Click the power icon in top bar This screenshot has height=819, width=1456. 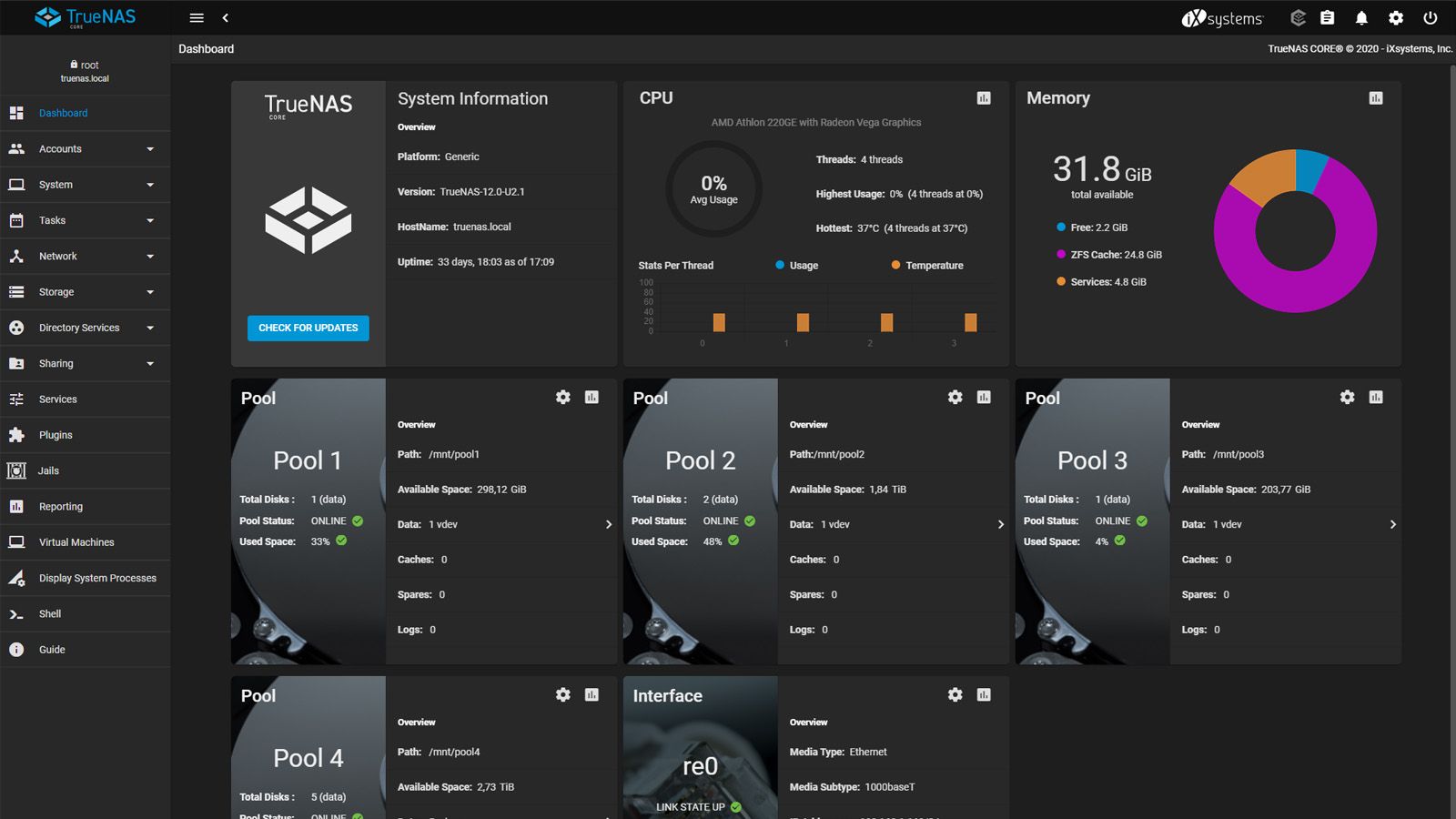[x=1431, y=17]
